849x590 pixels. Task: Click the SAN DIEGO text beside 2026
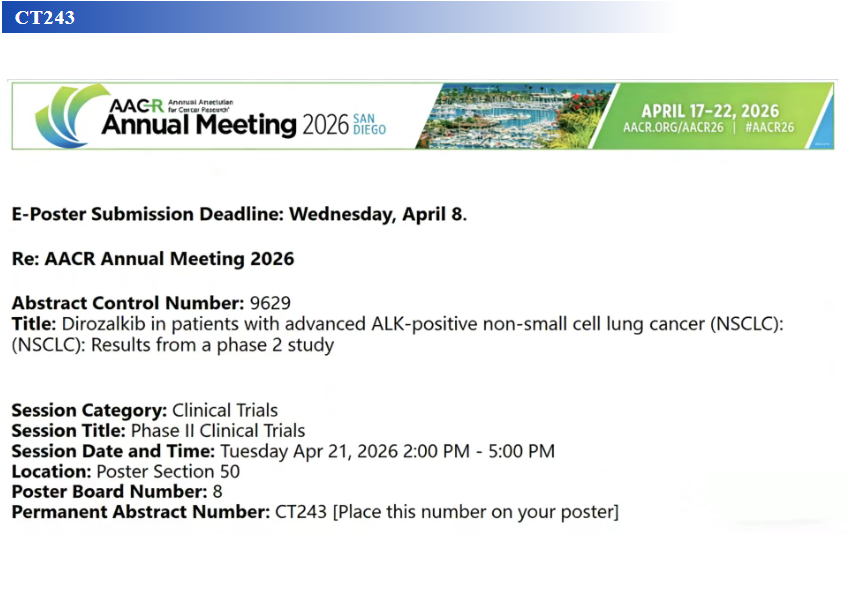369,125
